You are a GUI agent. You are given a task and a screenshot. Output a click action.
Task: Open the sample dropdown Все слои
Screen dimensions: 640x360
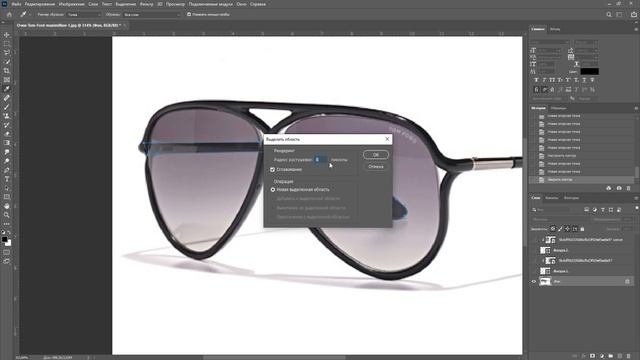click(152, 14)
